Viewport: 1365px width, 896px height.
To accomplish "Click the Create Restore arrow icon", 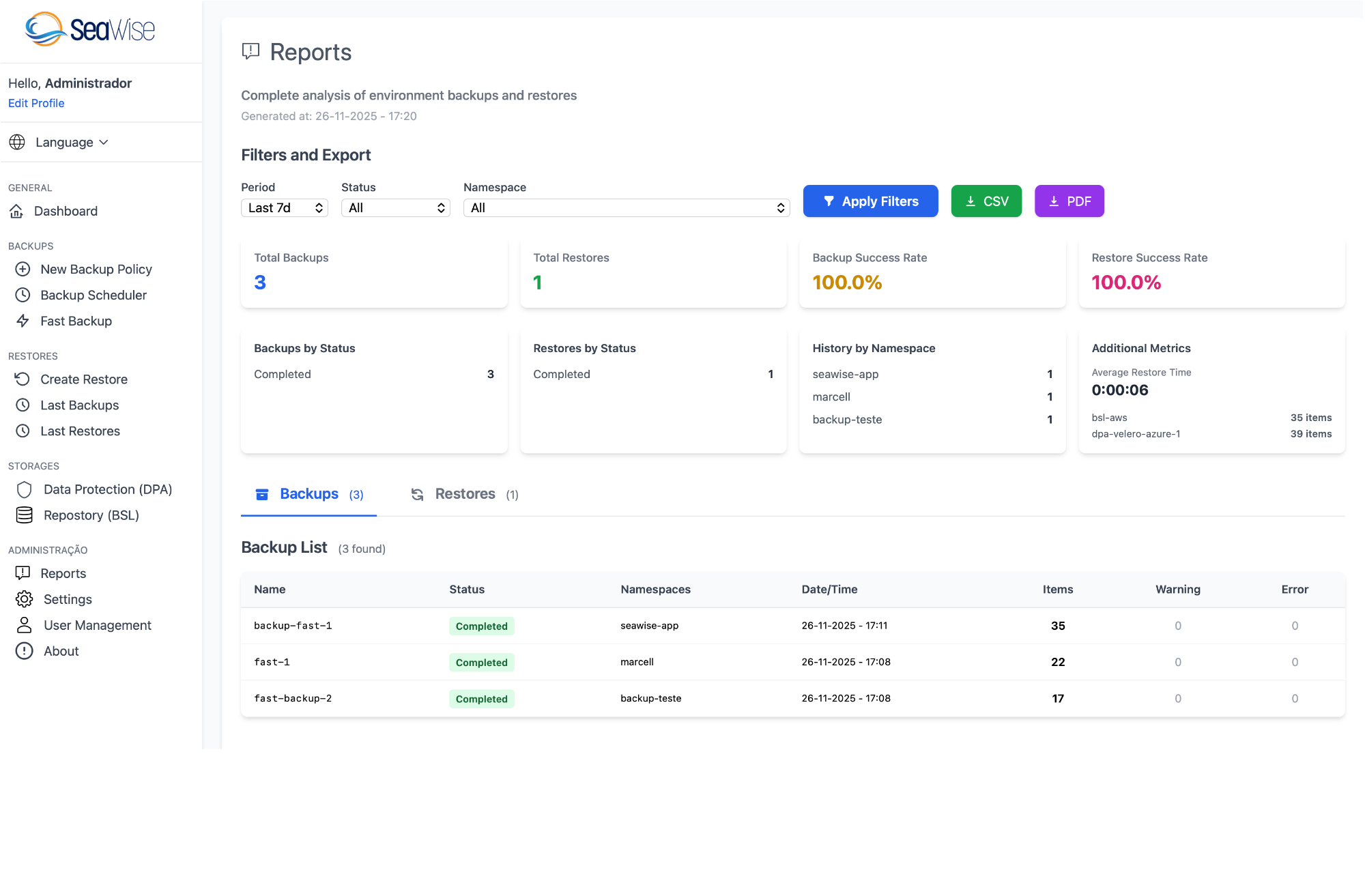I will (x=23, y=379).
